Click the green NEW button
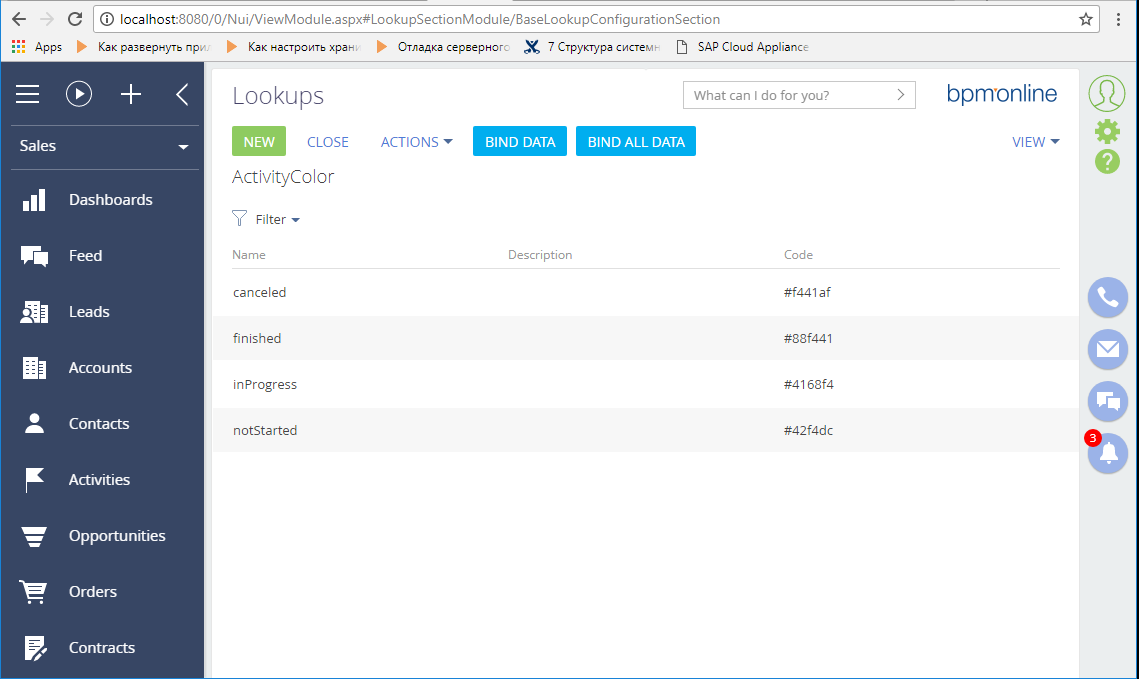The width and height of the screenshot is (1139, 679). (259, 142)
